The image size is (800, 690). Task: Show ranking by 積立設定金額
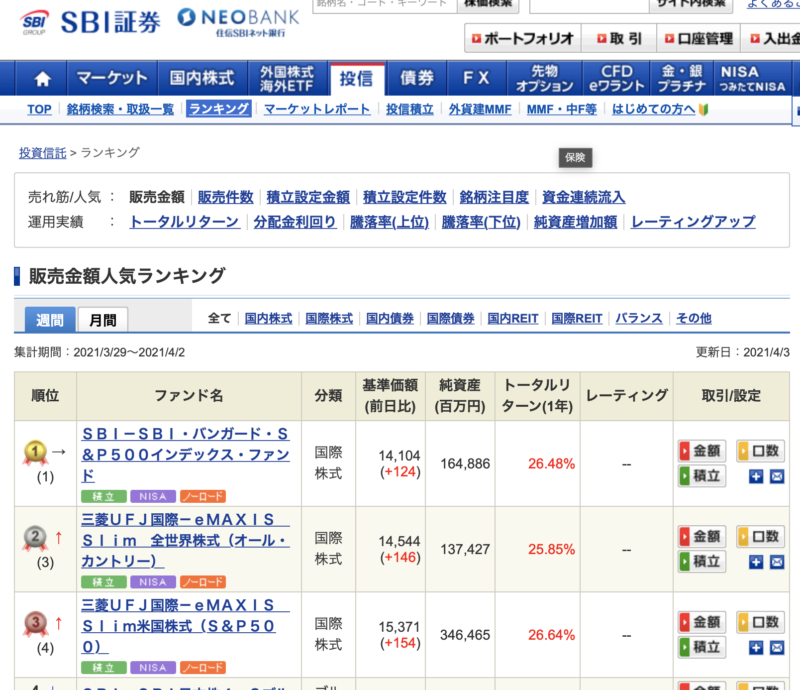308,197
